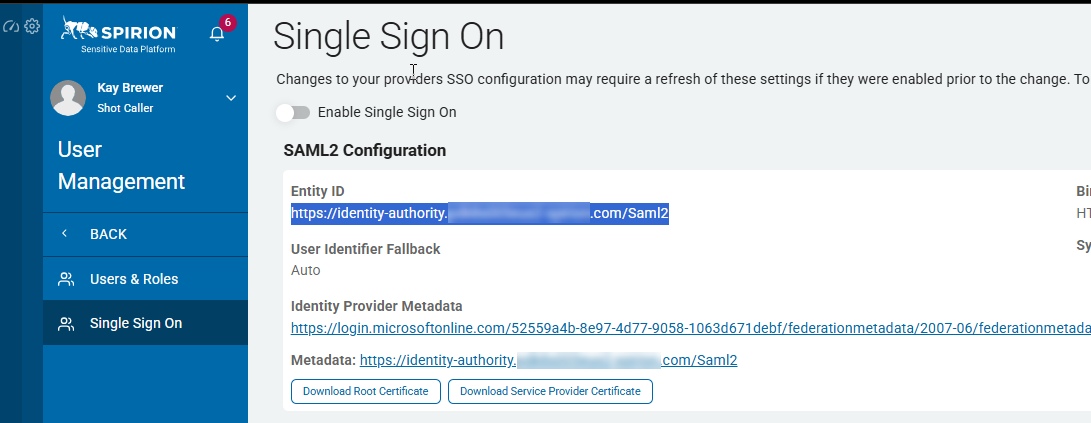Click the Enable Single Sign On label
Viewport: 1091px width, 423px height.
(386, 113)
